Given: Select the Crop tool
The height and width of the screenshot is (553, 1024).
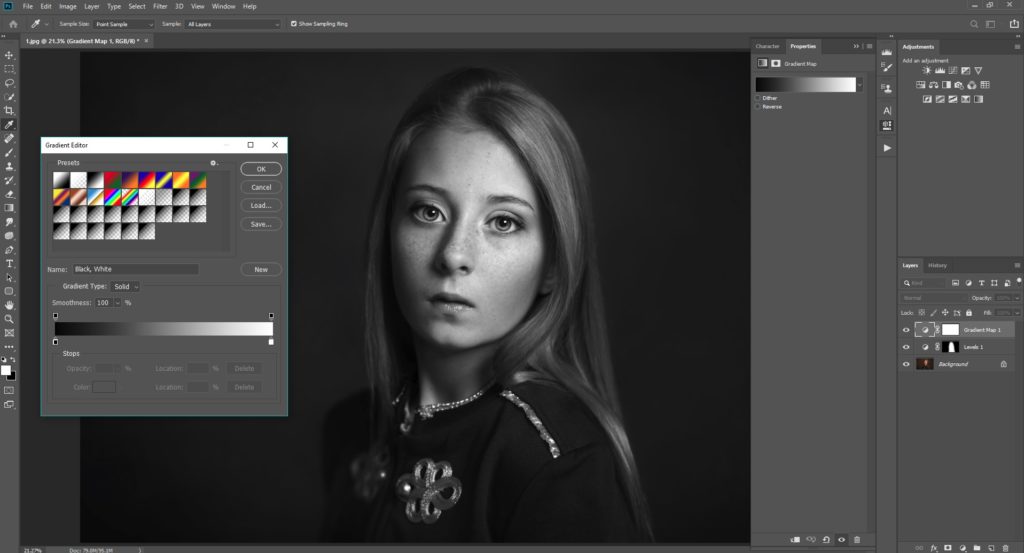Looking at the screenshot, I should click(9, 111).
